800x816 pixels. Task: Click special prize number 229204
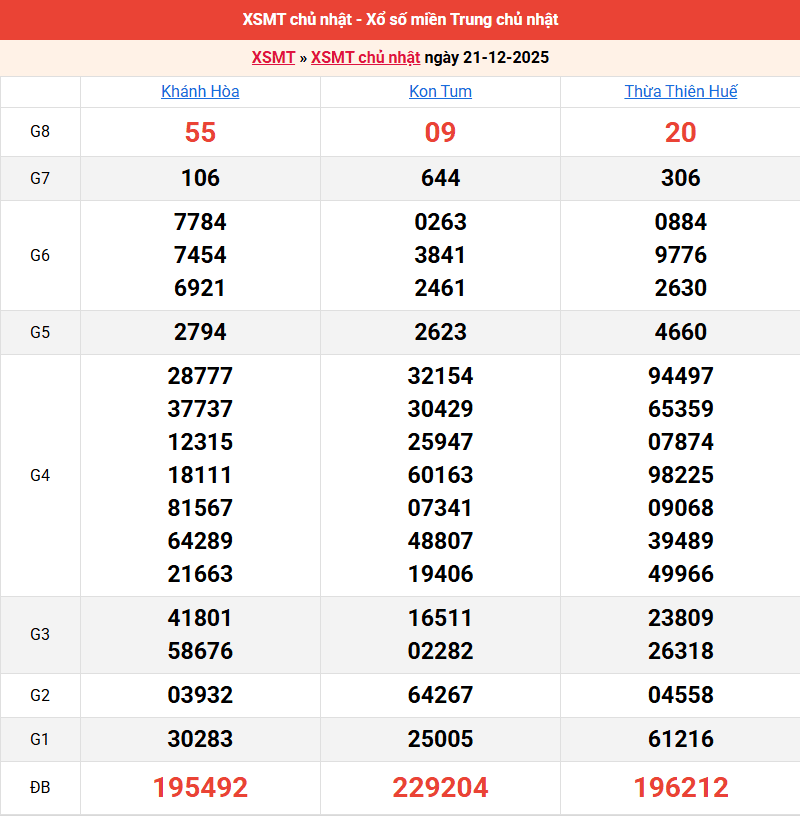[x=441, y=788]
